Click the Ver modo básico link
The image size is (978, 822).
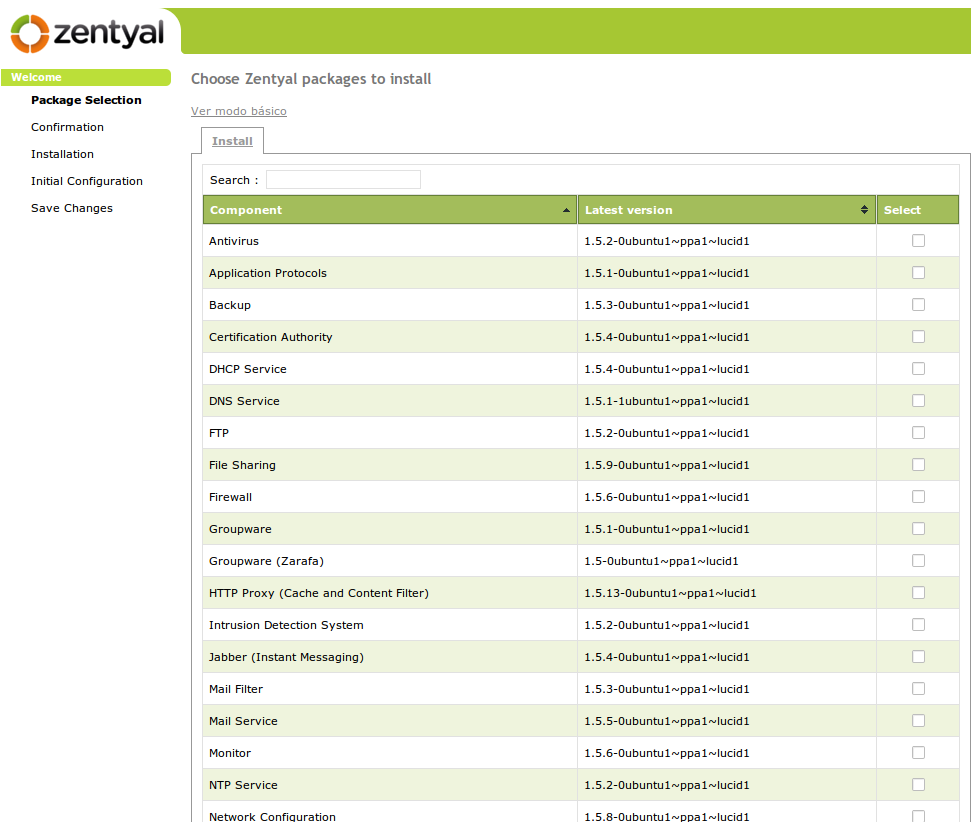click(239, 111)
